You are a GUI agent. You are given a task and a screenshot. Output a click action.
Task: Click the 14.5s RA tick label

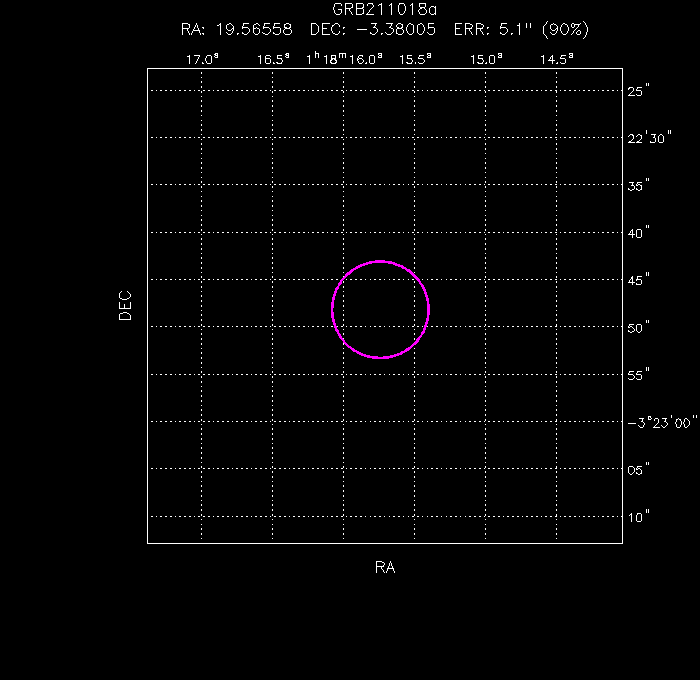coord(557,59)
